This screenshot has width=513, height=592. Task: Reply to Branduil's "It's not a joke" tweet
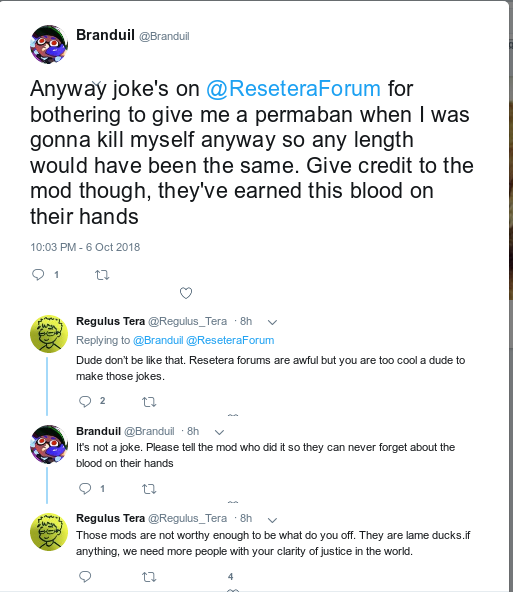[85, 489]
